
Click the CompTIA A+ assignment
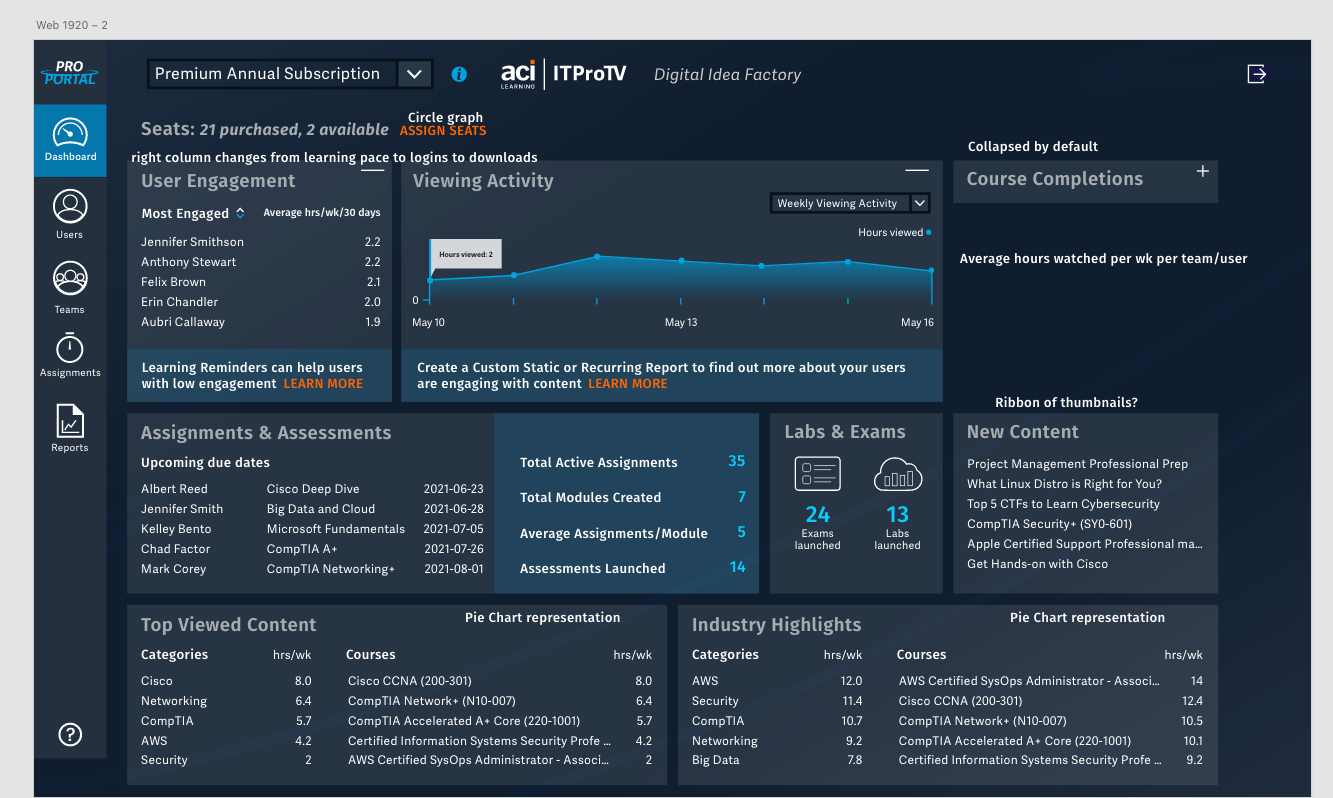point(302,549)
